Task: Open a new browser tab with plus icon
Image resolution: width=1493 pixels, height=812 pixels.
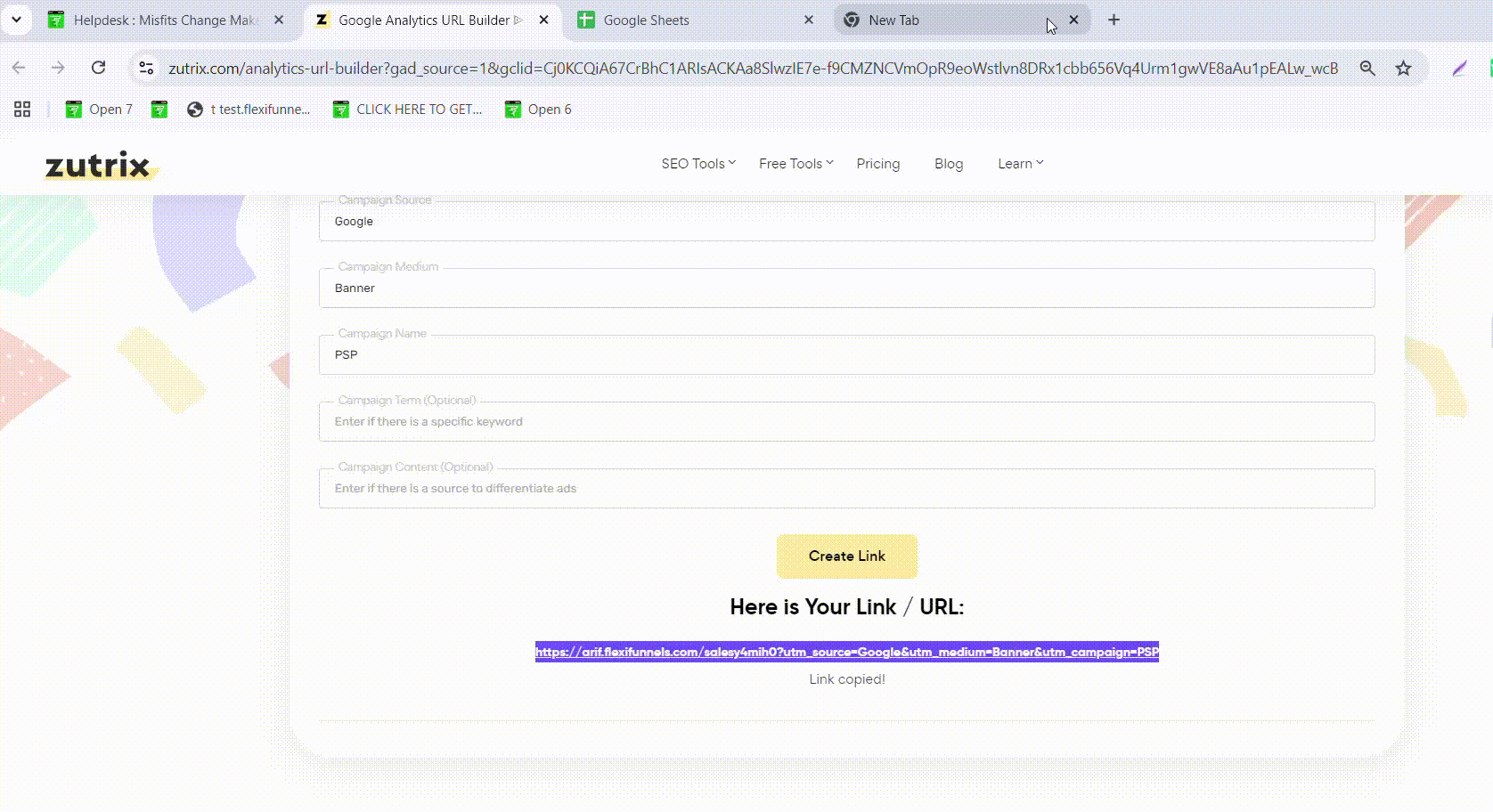Action: pyautogui.click(x=1114, y=20)
